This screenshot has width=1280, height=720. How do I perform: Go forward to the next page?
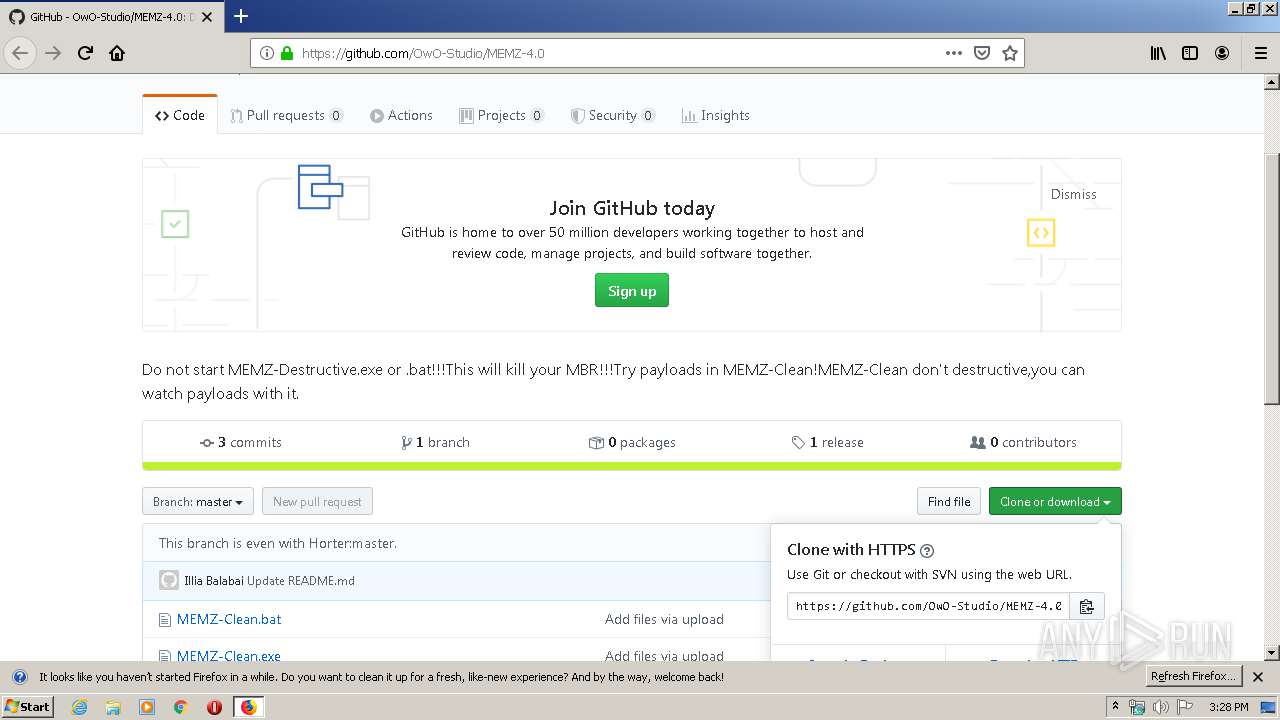(x=53, y=53)
